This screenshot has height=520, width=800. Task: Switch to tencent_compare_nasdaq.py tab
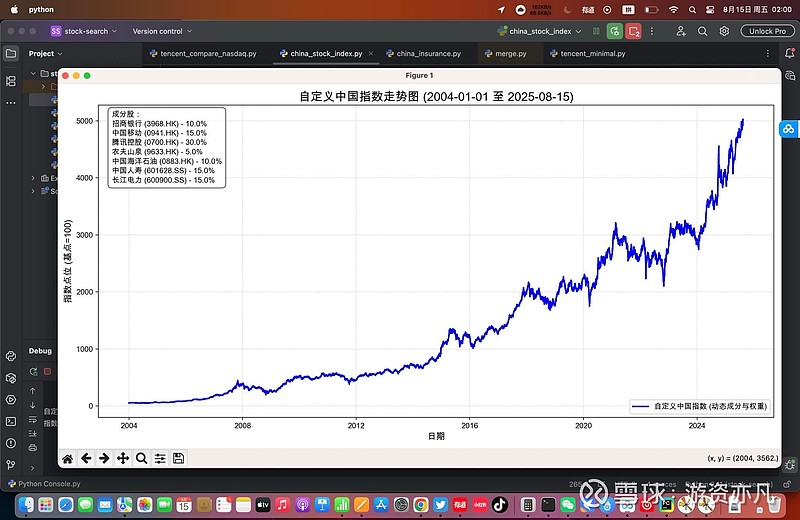click(x=203, y=54)
